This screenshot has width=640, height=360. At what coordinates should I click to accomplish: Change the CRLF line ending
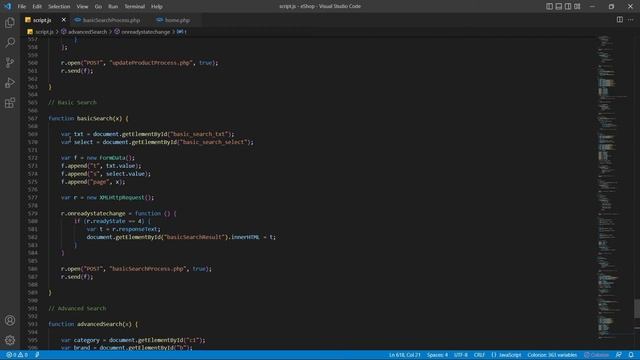pos(479,355)
